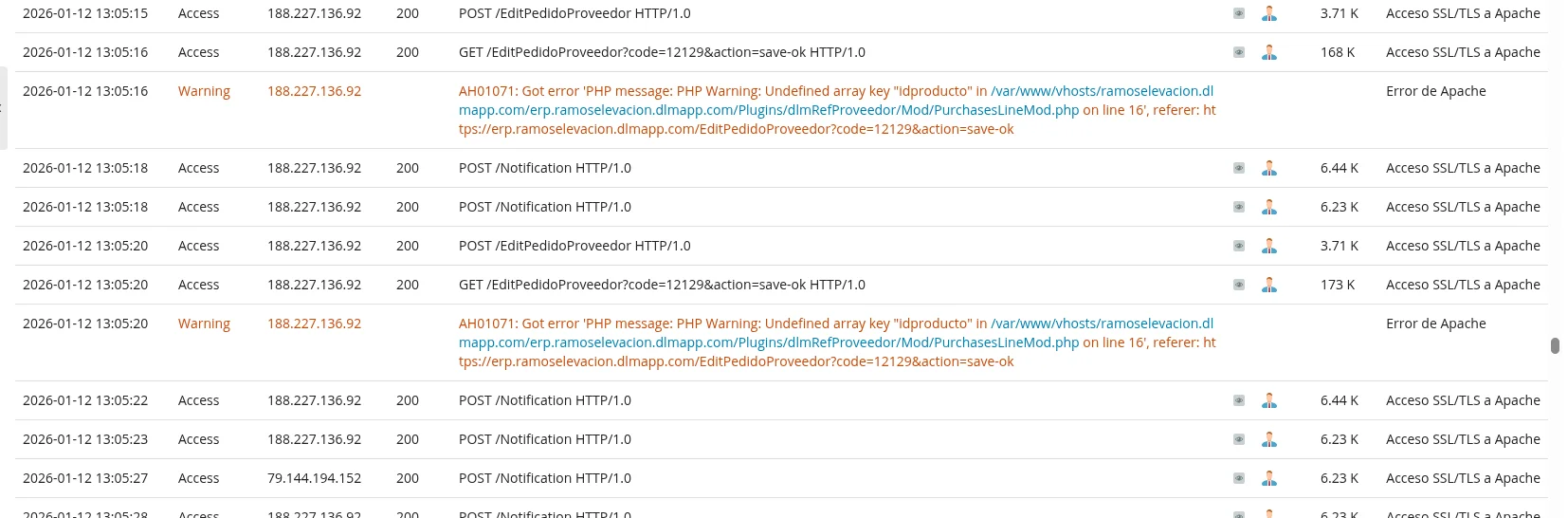Screen dimensions: 1568x518
Task: Click the eye icon on the 168 K row
Action: pyautogui.click(x=1238, y=53)
